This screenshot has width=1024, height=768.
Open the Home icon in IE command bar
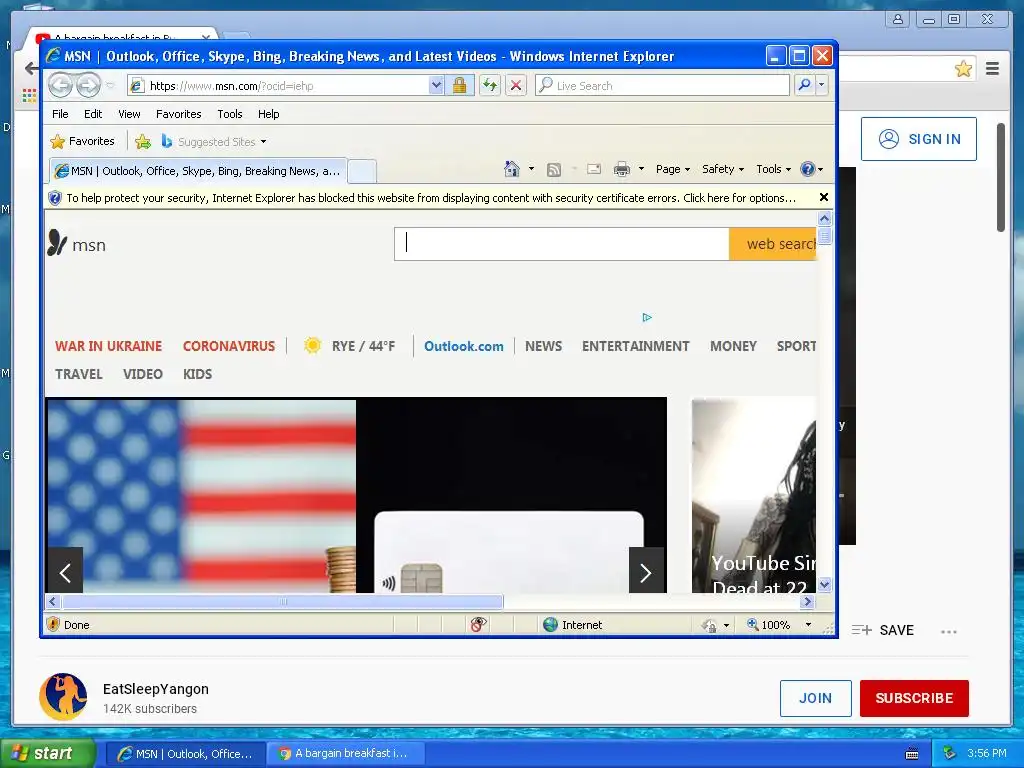511,169
